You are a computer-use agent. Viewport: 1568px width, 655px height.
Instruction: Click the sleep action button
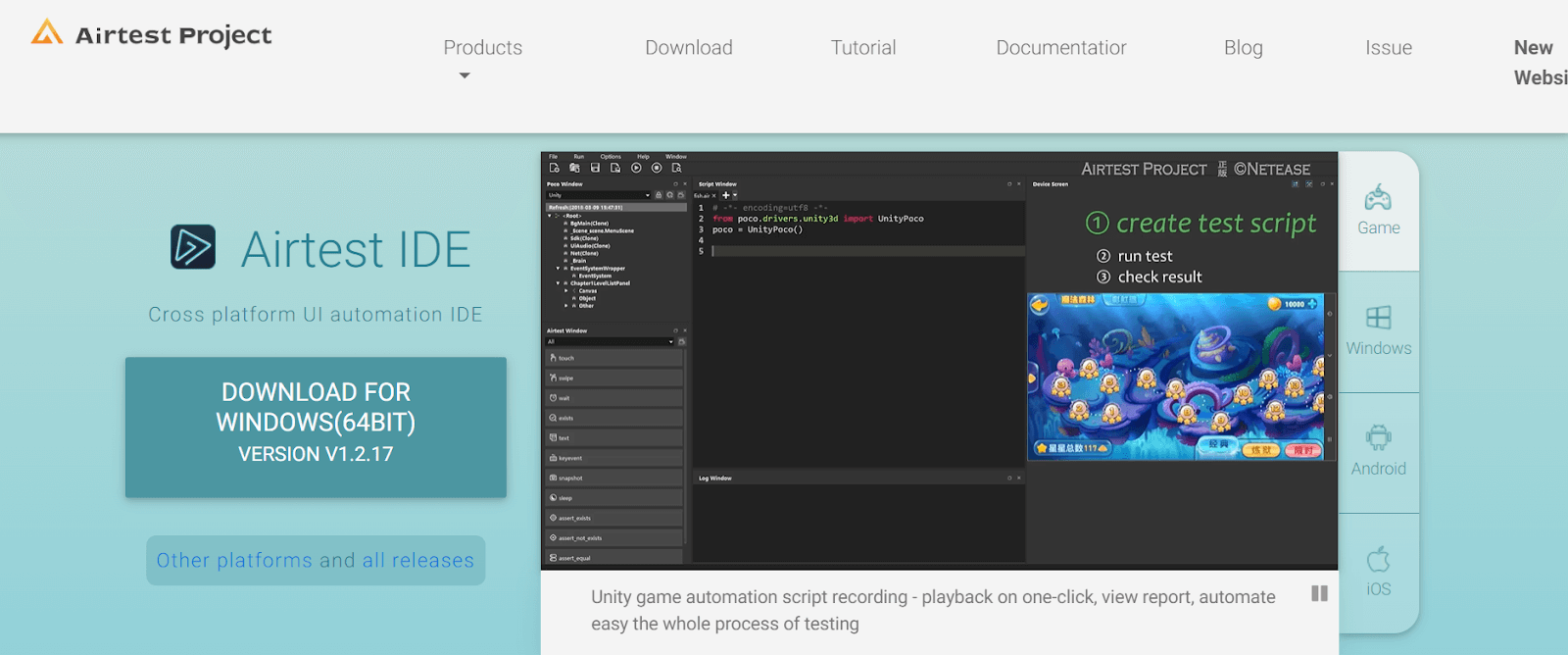[x=613, y=498]
